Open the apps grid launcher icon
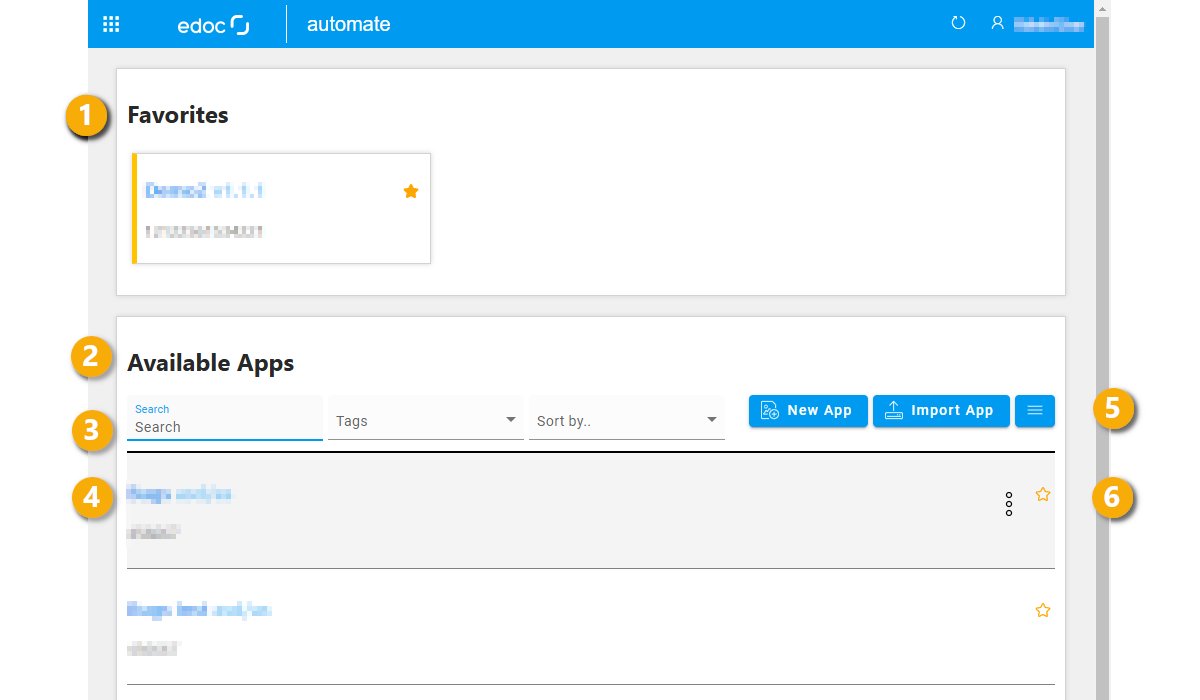The height and width of the screenshot is (700, 1200). point(111,23)
